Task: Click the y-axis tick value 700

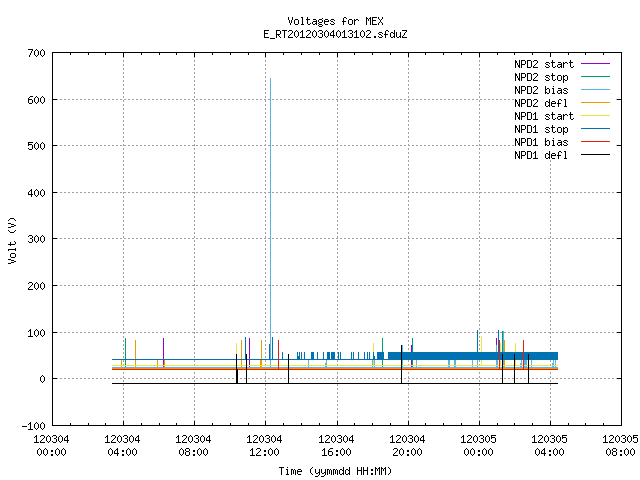Action: click(x=36, y=53)
